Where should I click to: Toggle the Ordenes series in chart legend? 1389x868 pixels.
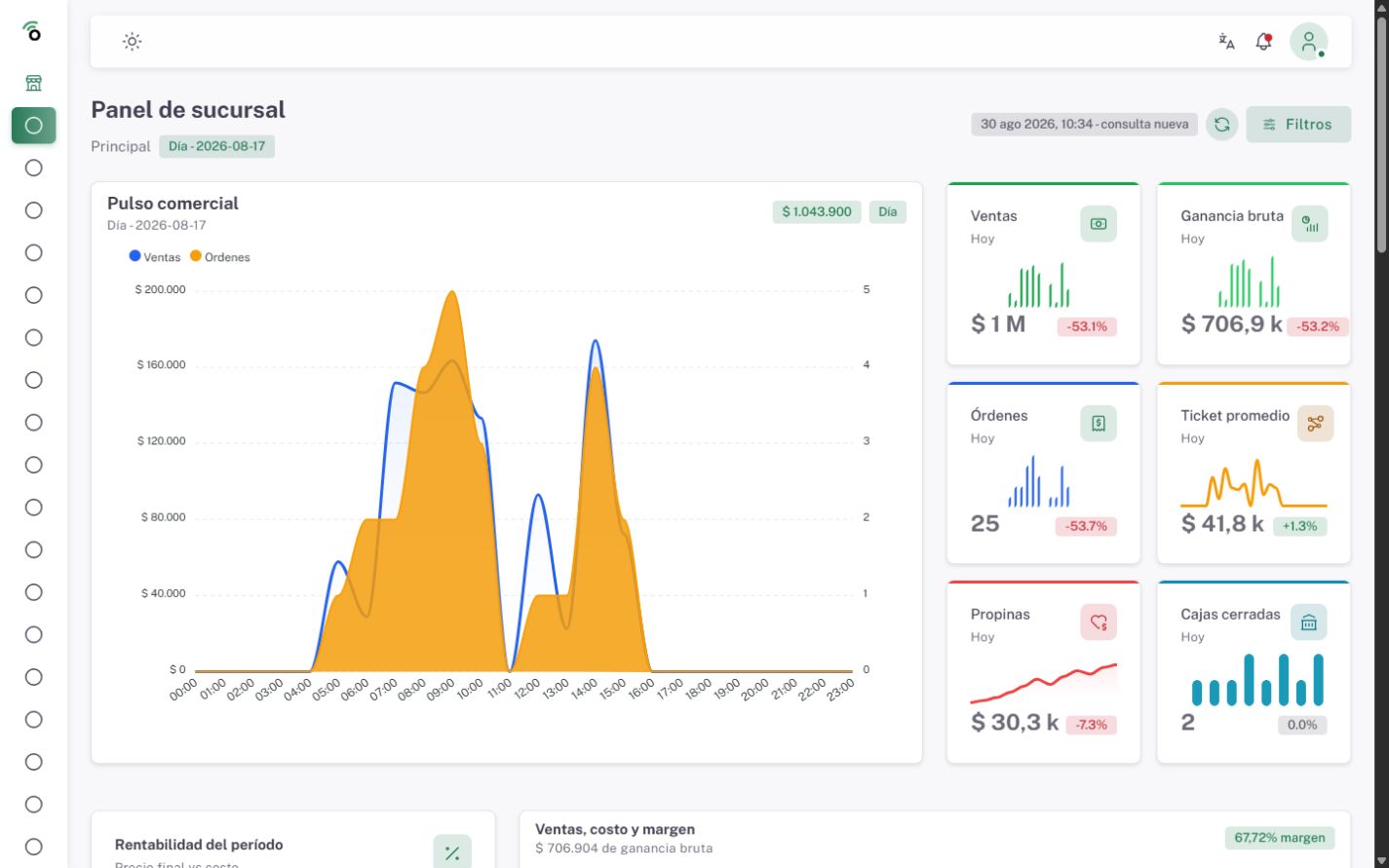220,257
